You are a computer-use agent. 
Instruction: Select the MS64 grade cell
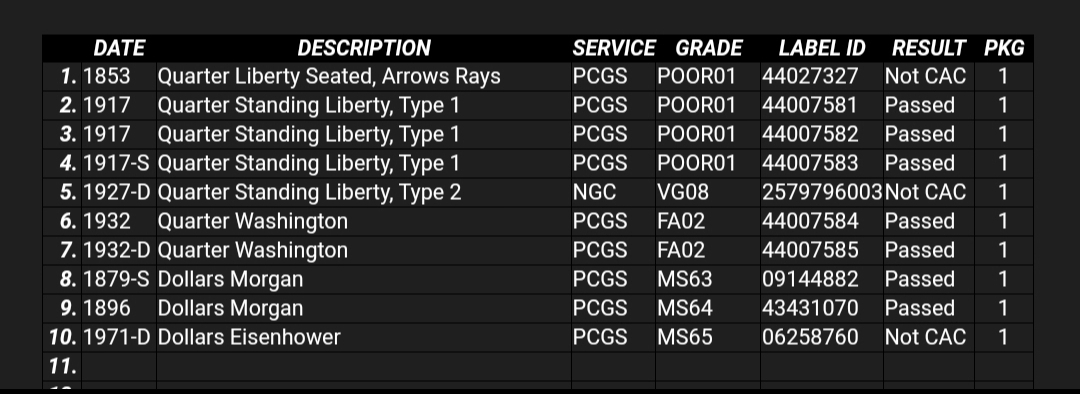point(708,308)
